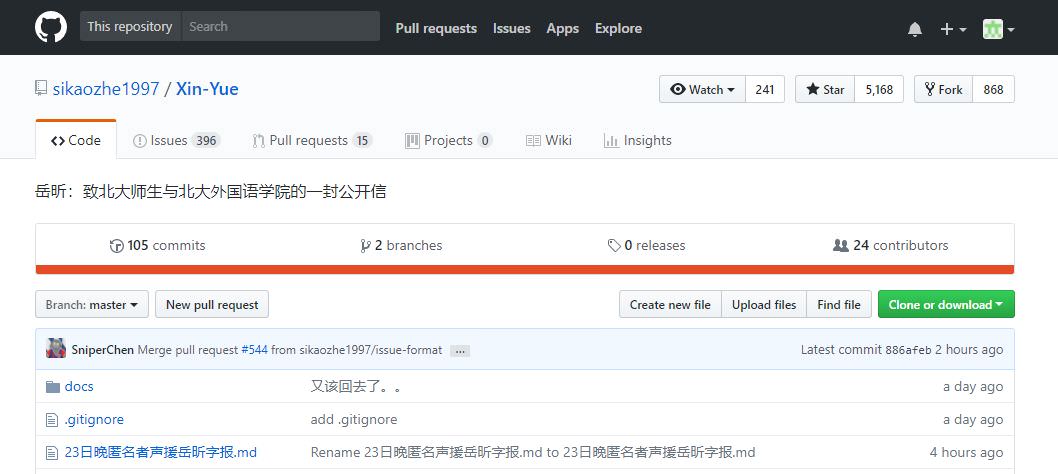Click the language color bar

pyautogui.click(x=525, y=270)
